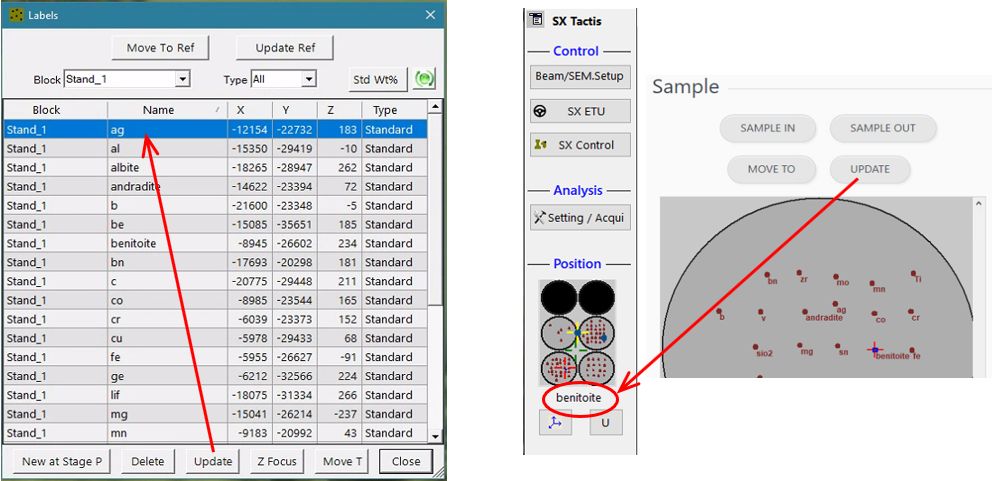Open the Type dropdown set to All
Image resolution: width=1005 pixels, height=481 pixels.
coord(308,79)
